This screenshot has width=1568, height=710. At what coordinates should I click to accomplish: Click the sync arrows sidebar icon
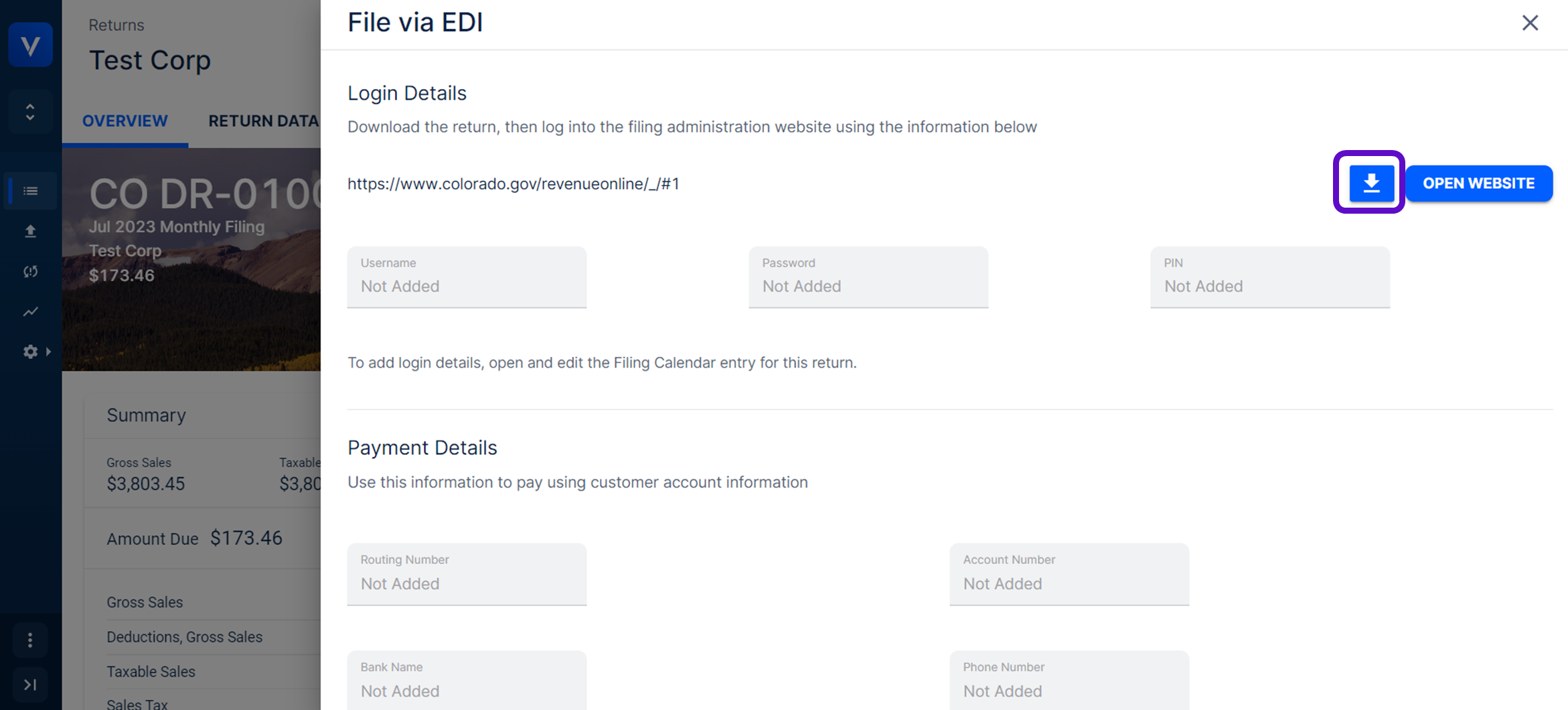[x=30, y=271]
